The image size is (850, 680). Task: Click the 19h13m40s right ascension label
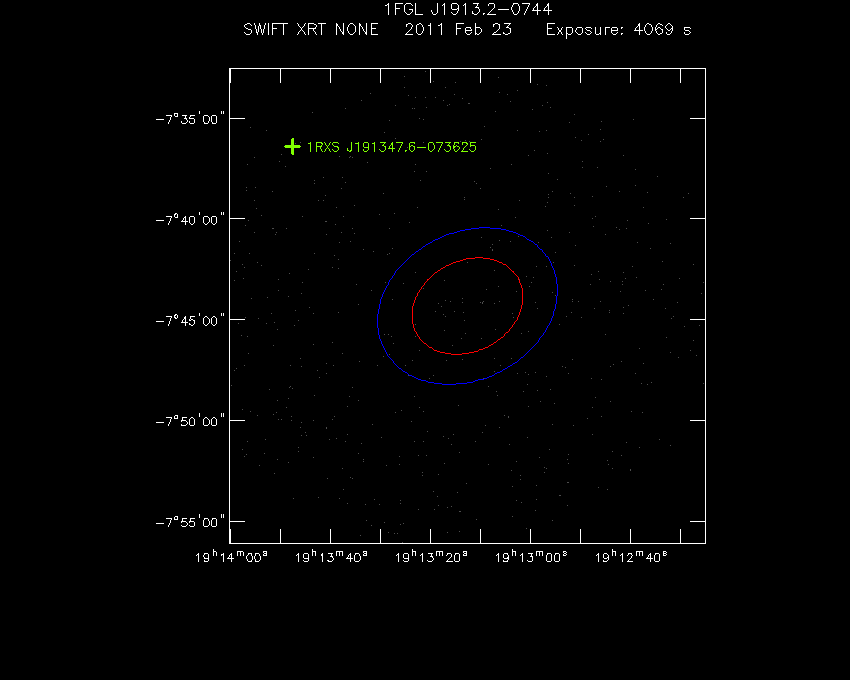331,557
